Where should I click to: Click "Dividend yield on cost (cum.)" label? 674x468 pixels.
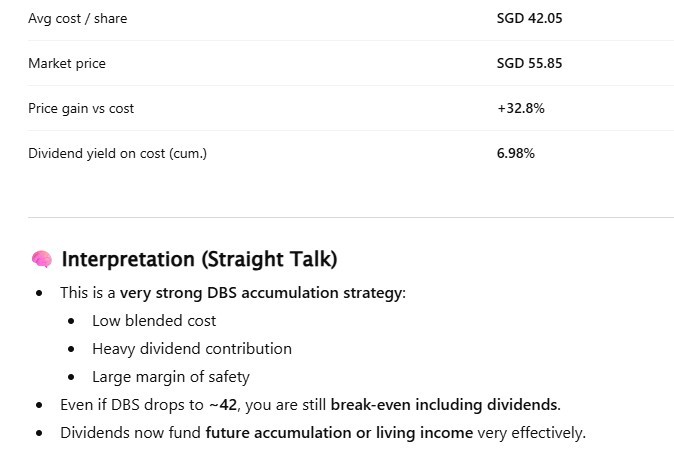117,153
